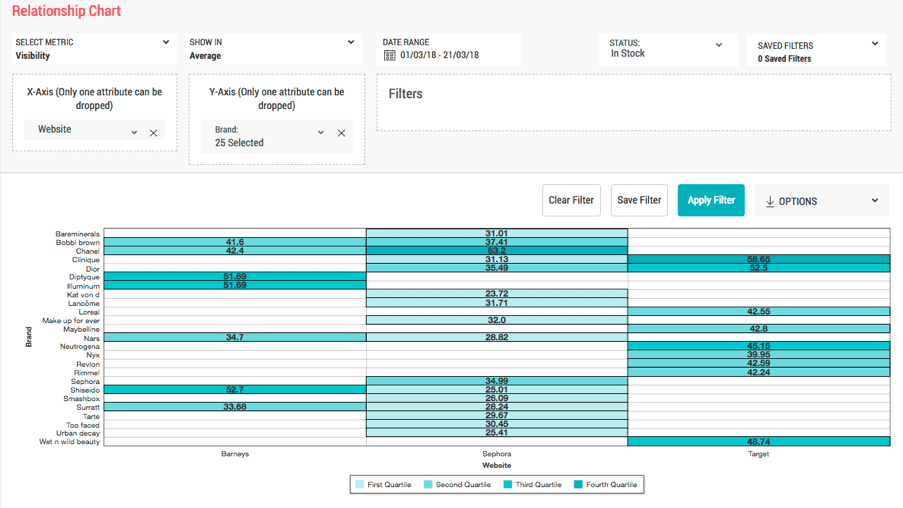Click the Neutrogena brand label

(79, 347)
